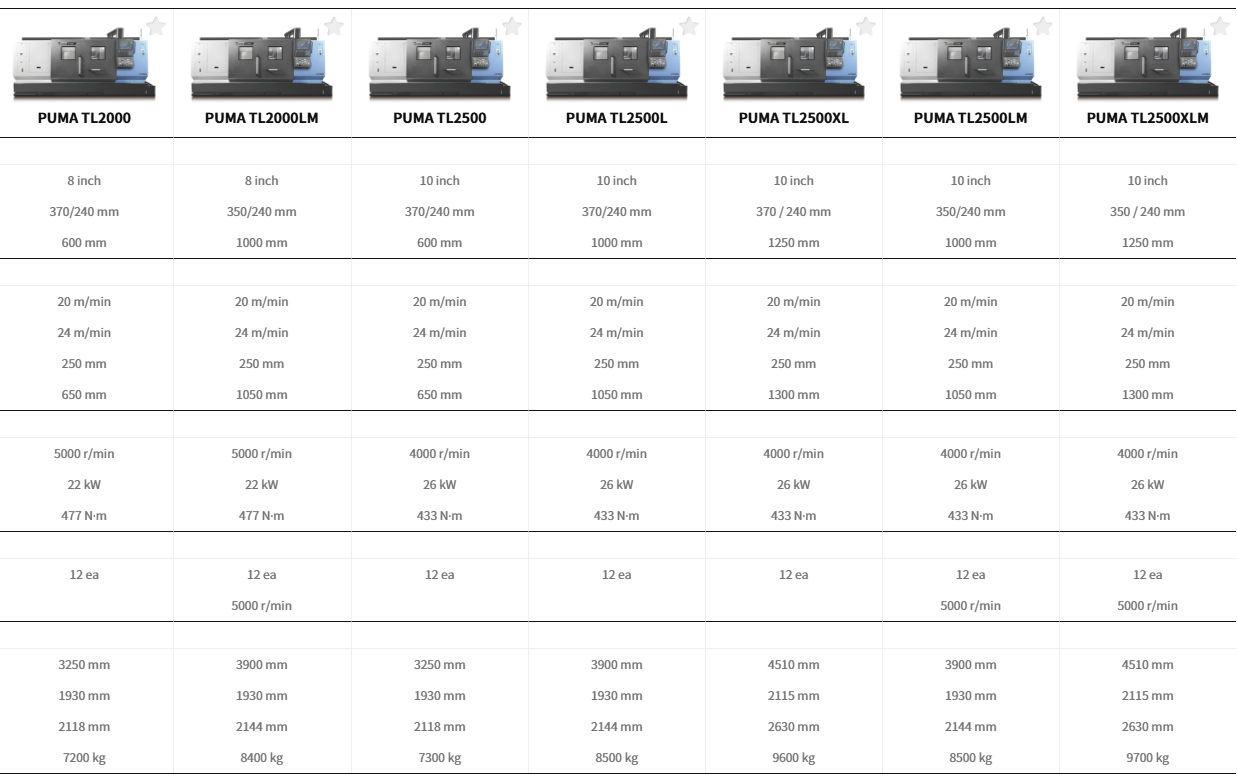Click the PUMA TL2000LM product photo

tap(262, 66)
